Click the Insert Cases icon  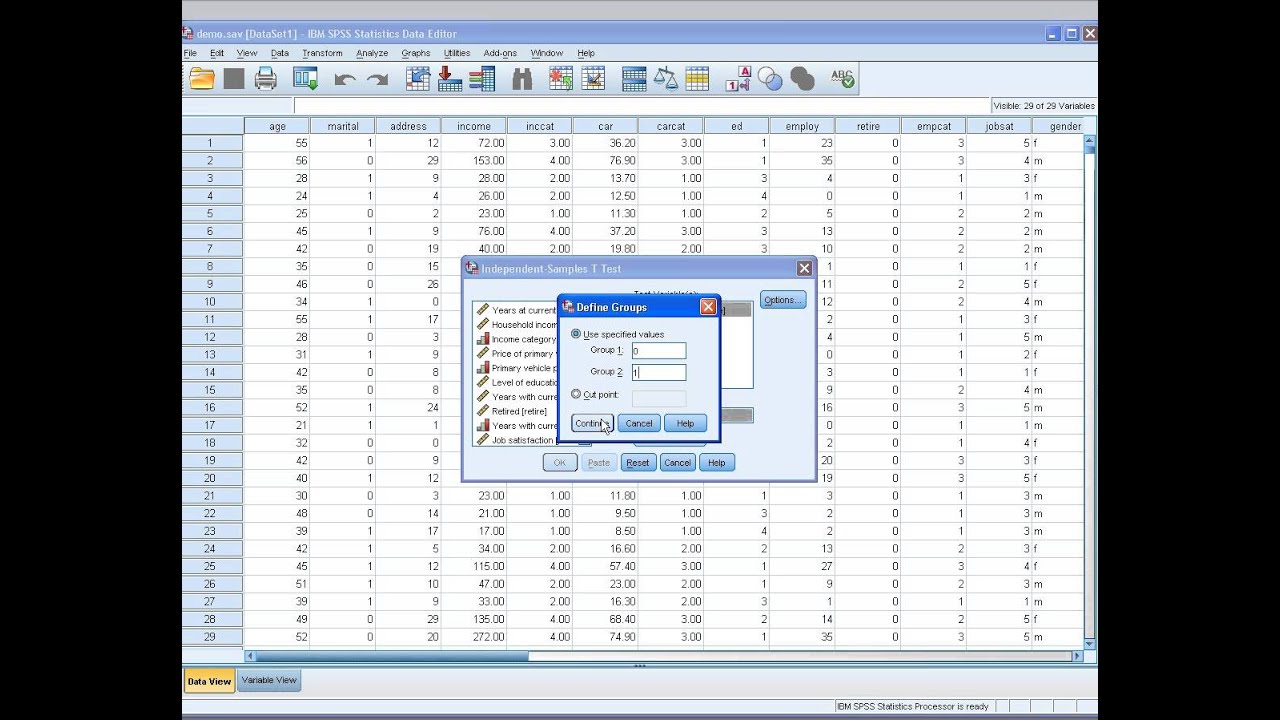pos(561,79)
